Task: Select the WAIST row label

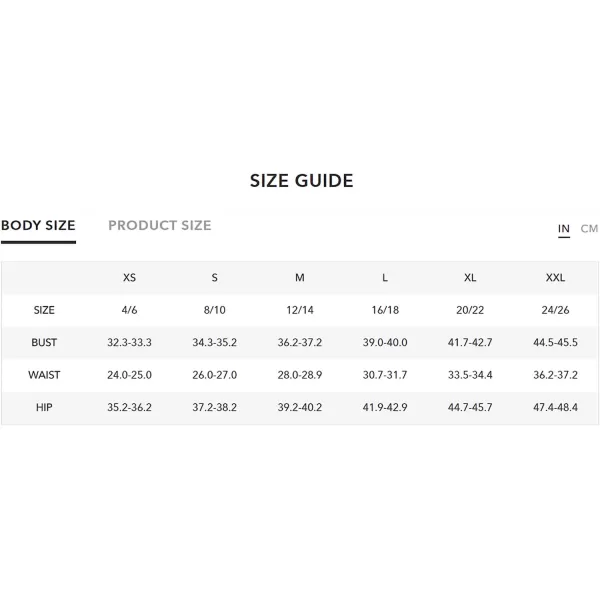Action: point(44,375)
